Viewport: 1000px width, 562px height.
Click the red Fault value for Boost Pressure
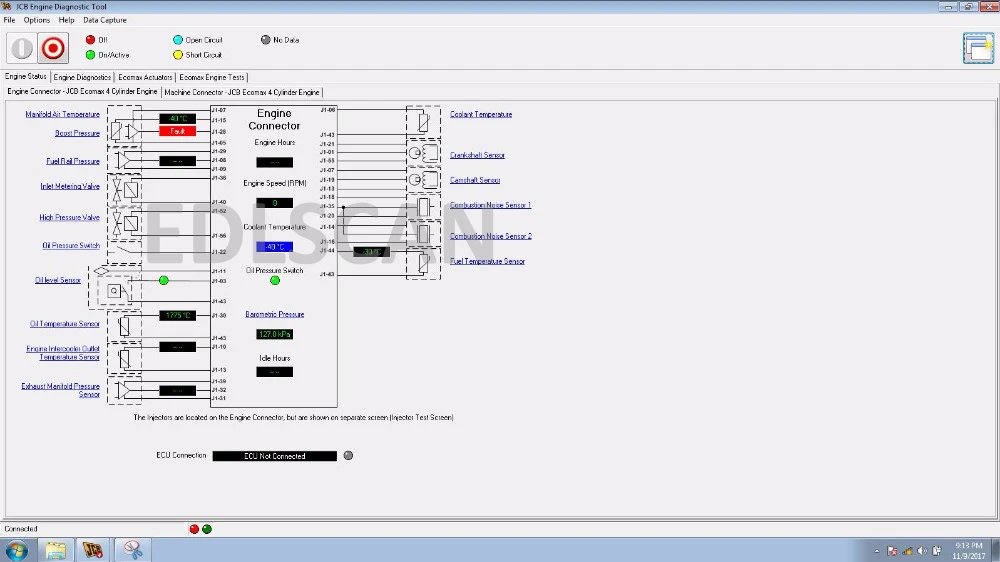pos(178,131)
